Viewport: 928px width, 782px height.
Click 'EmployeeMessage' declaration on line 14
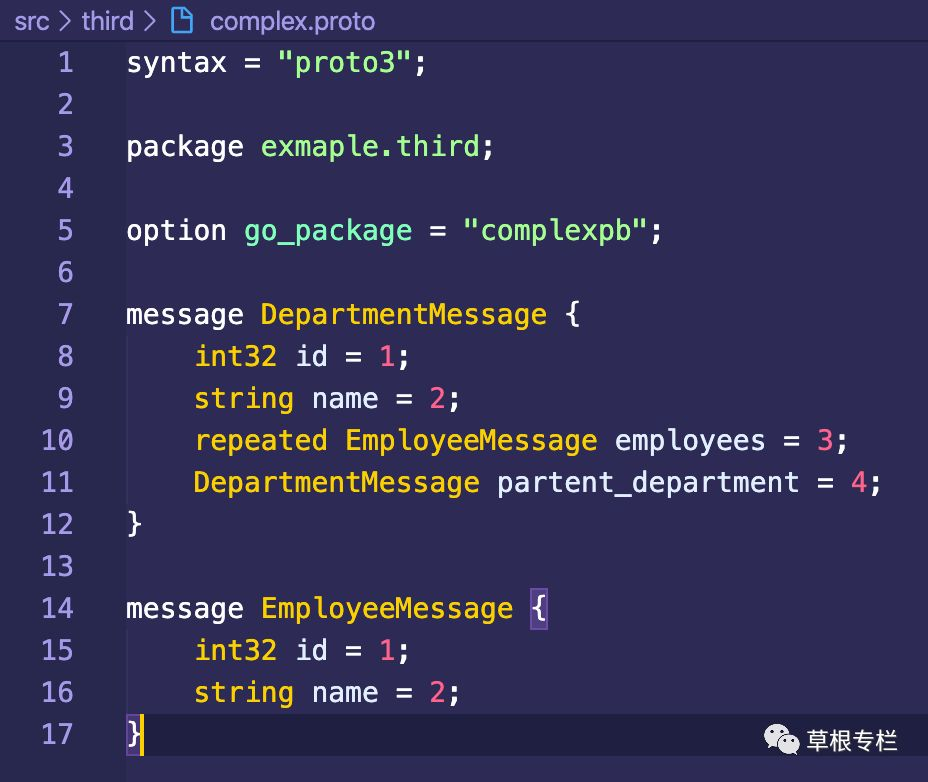[387, 609]
